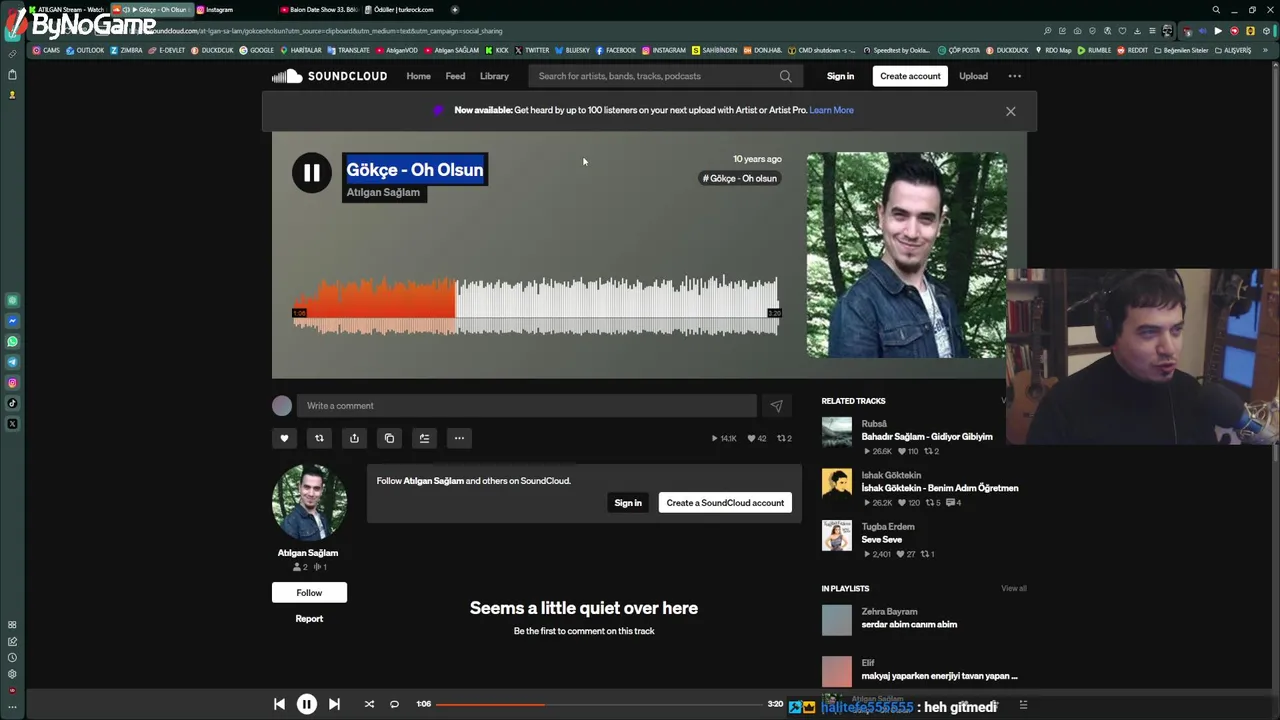Open the Next up queue icon in player

click(1023, 705)
